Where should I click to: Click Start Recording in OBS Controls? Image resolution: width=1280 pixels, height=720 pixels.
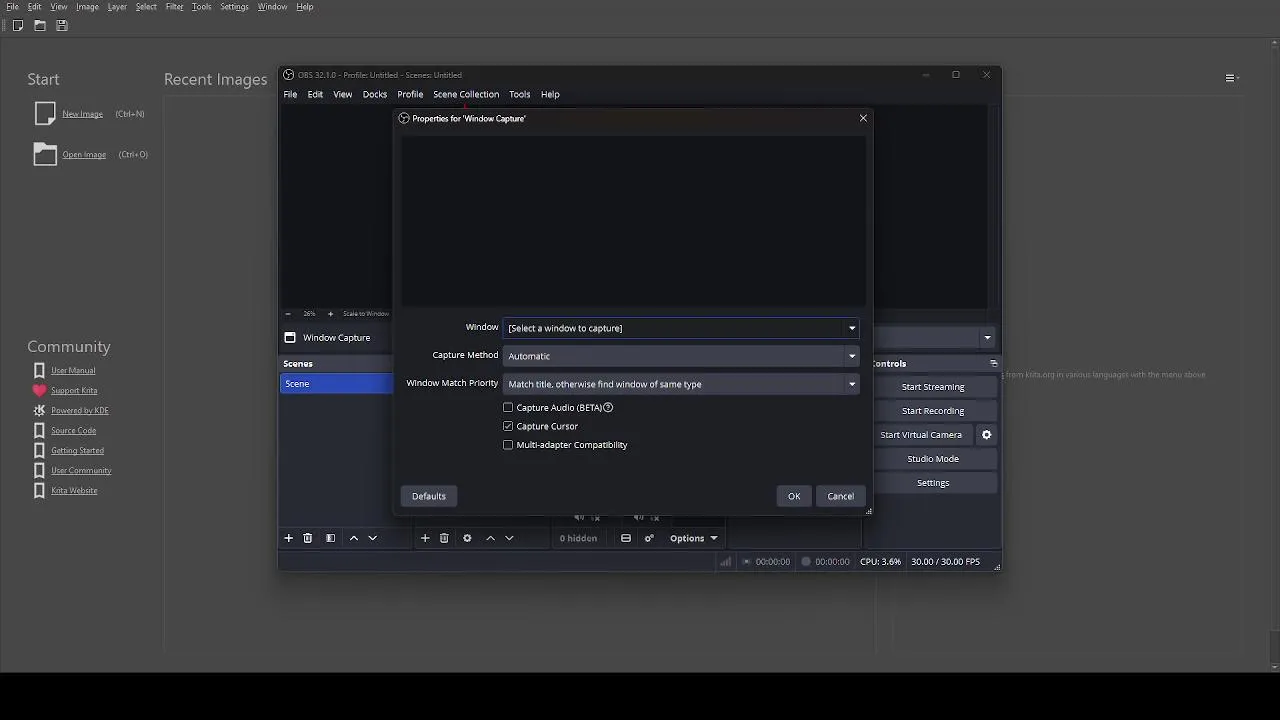[933, 411]
